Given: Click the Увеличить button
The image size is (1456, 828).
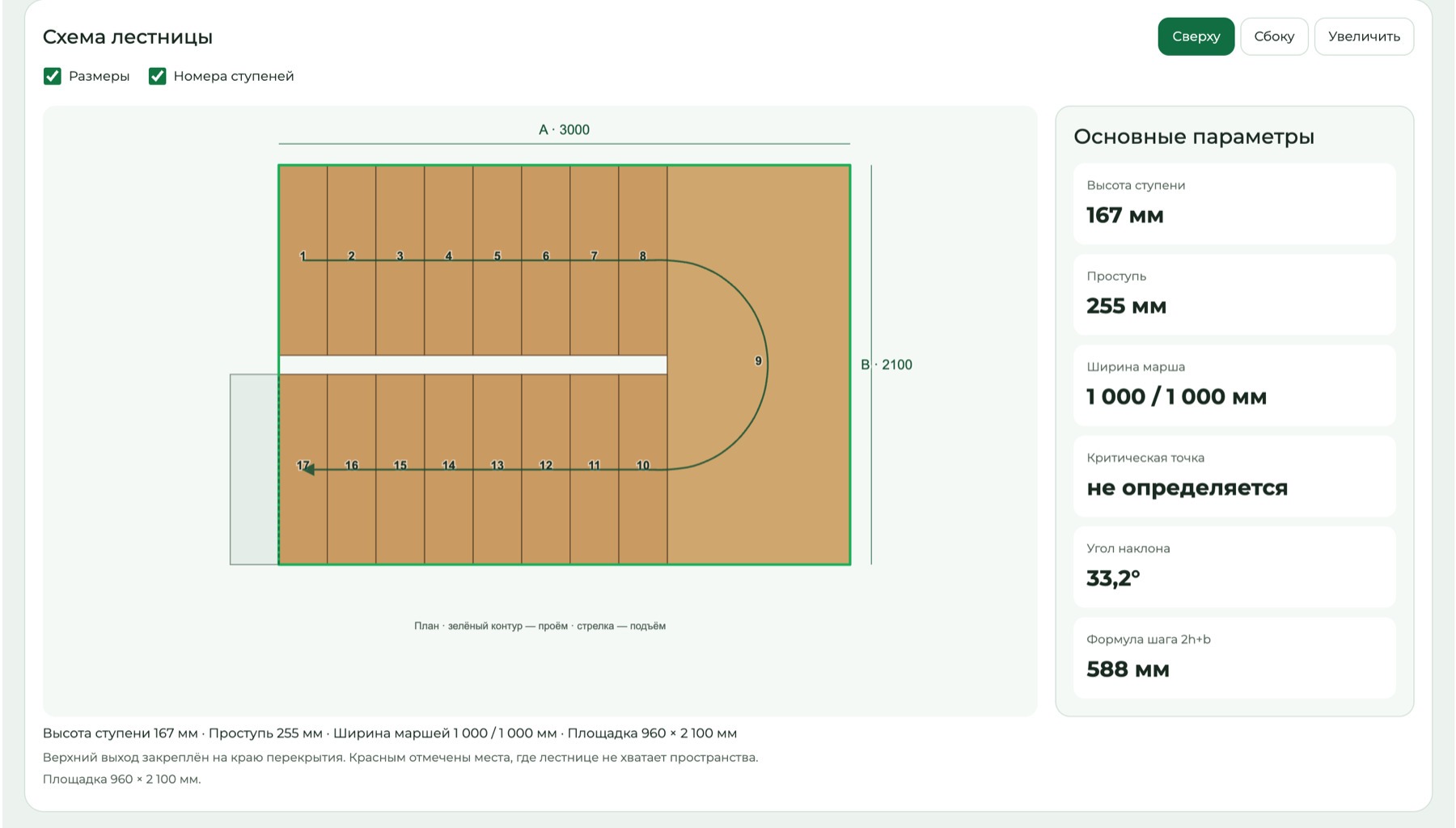Looking at the screenshot, I should click(1364, 36).
